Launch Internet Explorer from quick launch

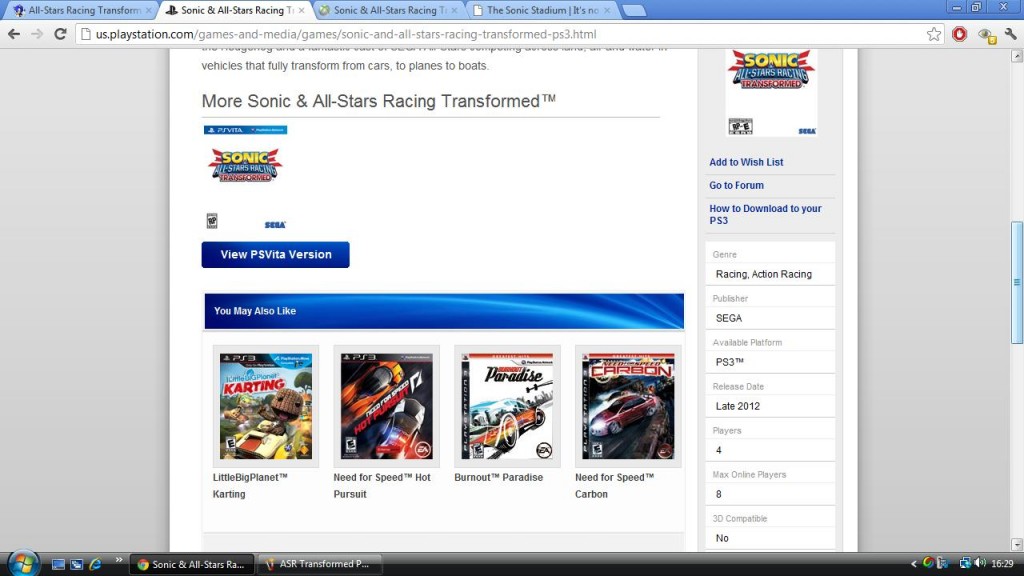click(x=95, y=564)
